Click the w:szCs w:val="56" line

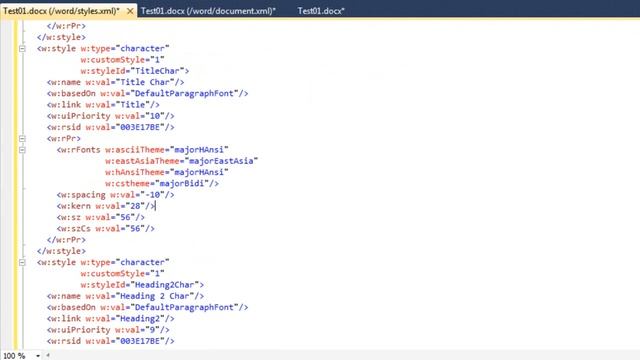(x=106, y=229)
